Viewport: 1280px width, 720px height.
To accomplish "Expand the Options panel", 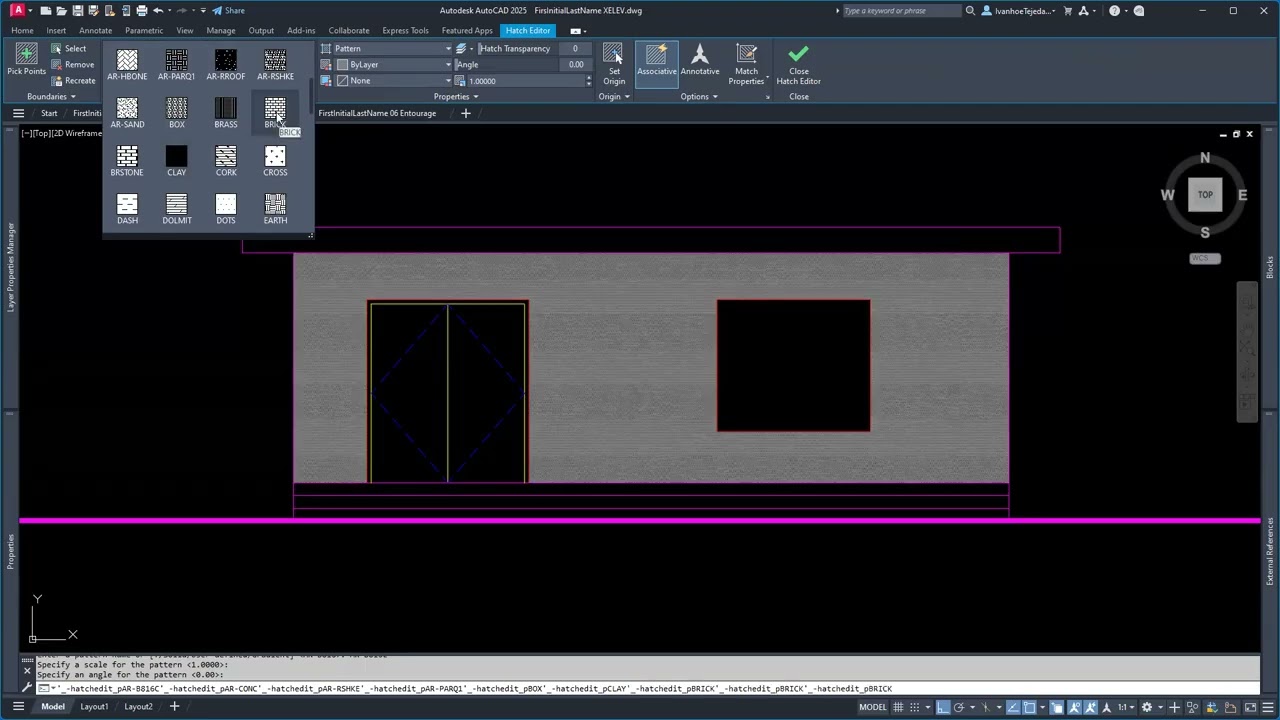I will click(x=699, y=97).
